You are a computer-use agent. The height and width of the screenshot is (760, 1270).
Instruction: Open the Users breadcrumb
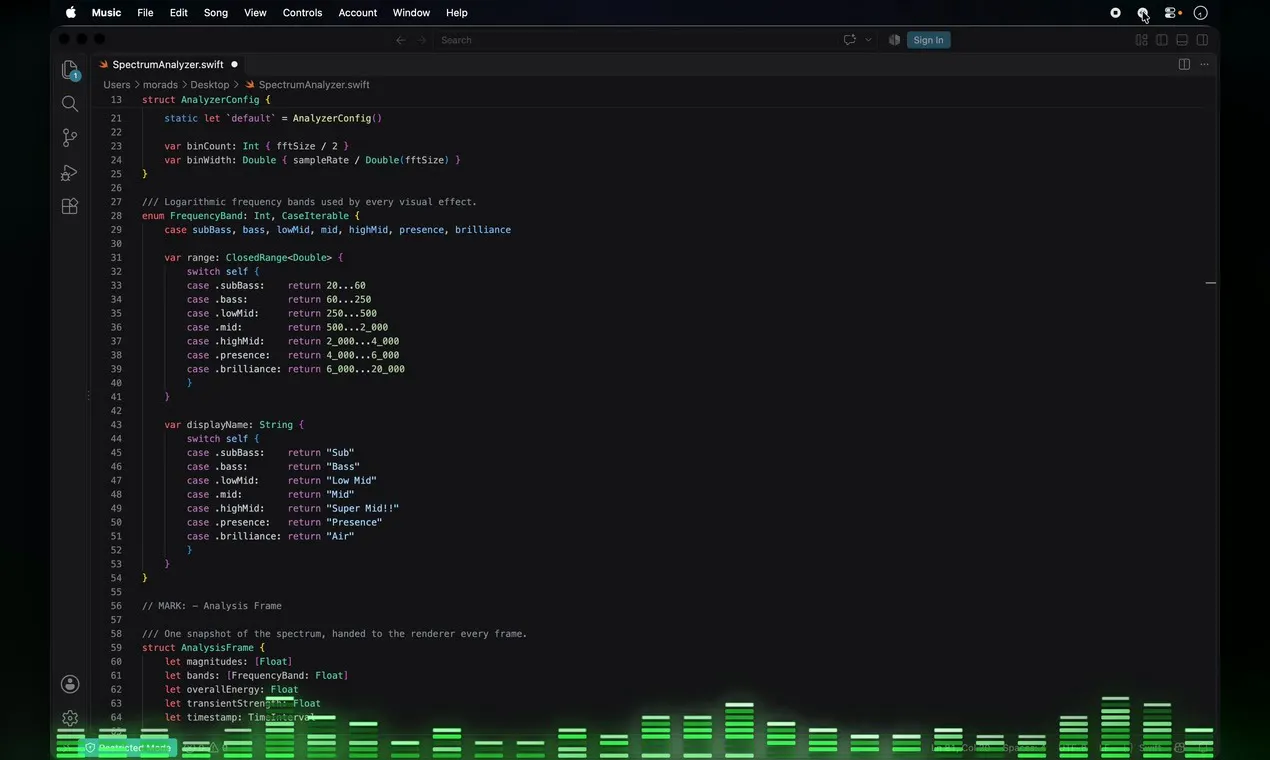(x=117, y=85)
